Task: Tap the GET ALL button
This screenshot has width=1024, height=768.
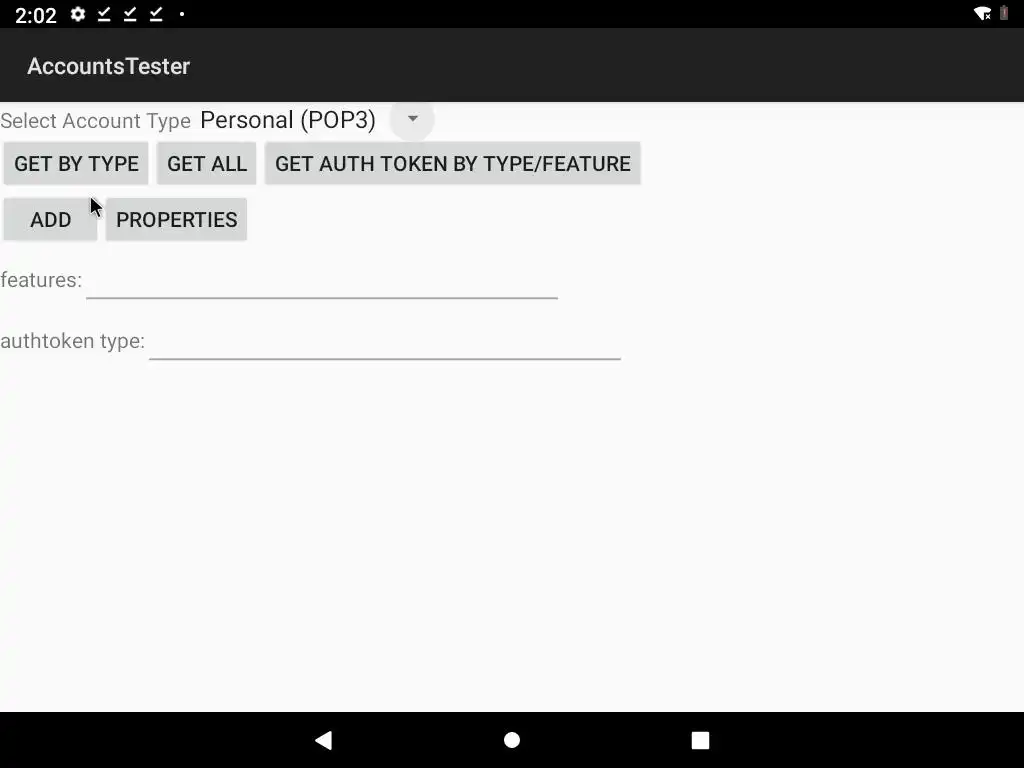Action: 207,163
